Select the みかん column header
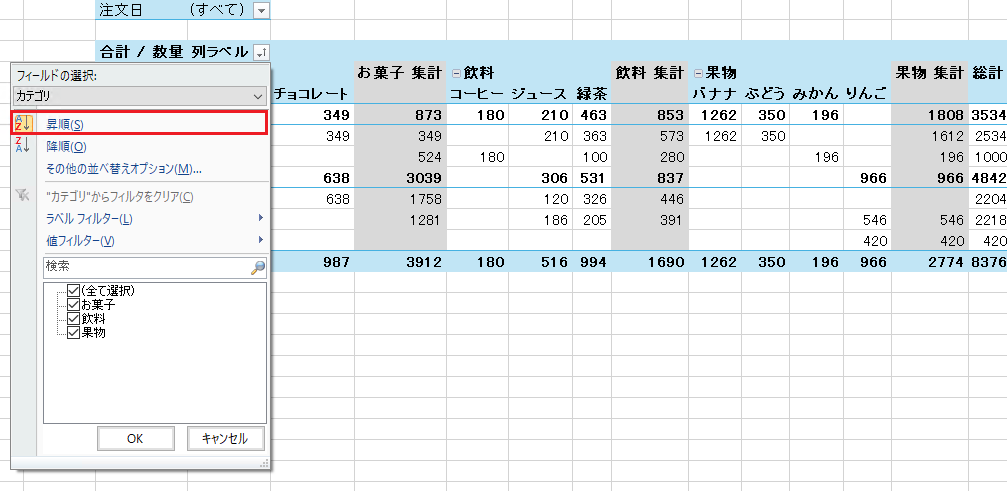Viewport: 1007px width, 491px height. coord(815,94)
